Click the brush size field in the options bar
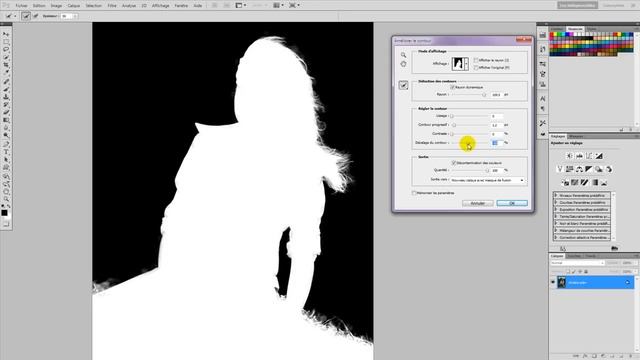The height and width of the screenshot is (360, 640). tap(67, 16)
